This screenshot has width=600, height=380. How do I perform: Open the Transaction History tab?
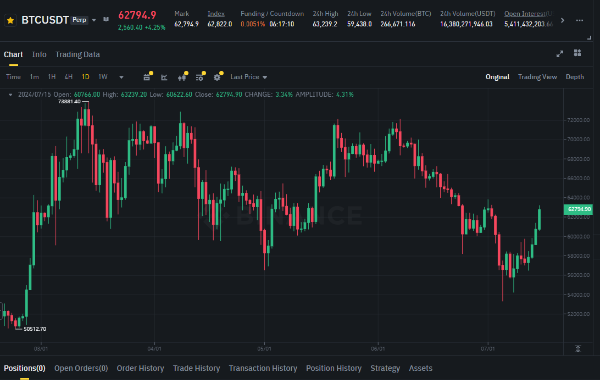pyautogui.click(x=263, y=368)
